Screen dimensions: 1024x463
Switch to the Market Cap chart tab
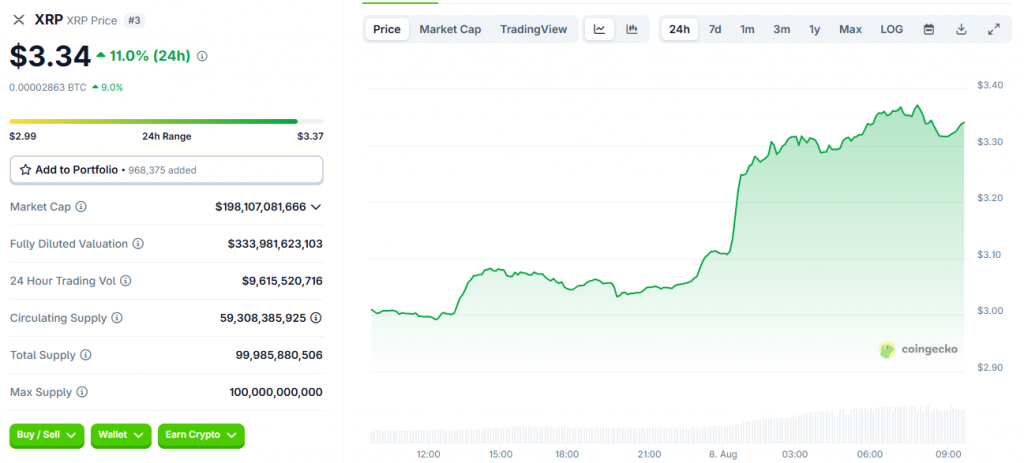pos(450,29)
